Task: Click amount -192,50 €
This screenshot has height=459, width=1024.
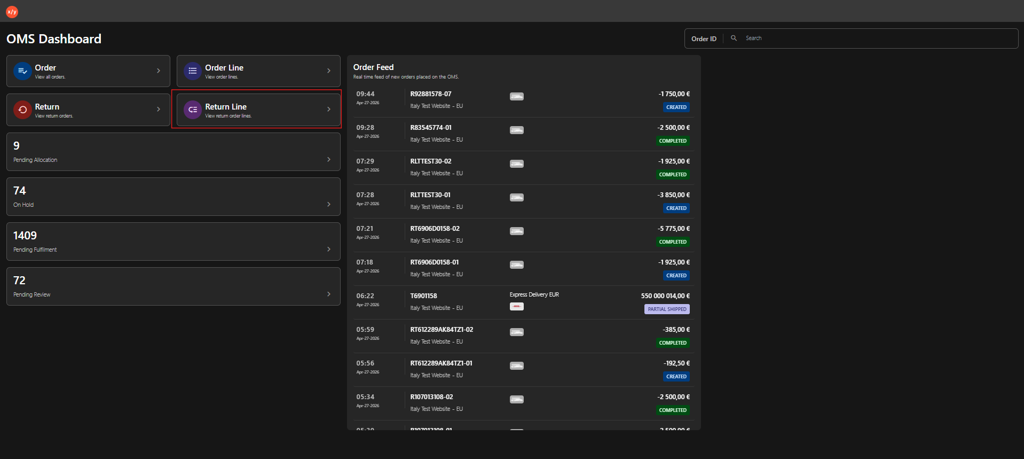Action: tap(677, 363)
